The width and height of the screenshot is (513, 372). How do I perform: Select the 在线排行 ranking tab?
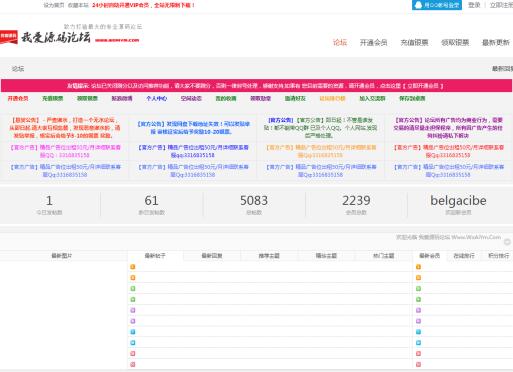tap(464, 256)
